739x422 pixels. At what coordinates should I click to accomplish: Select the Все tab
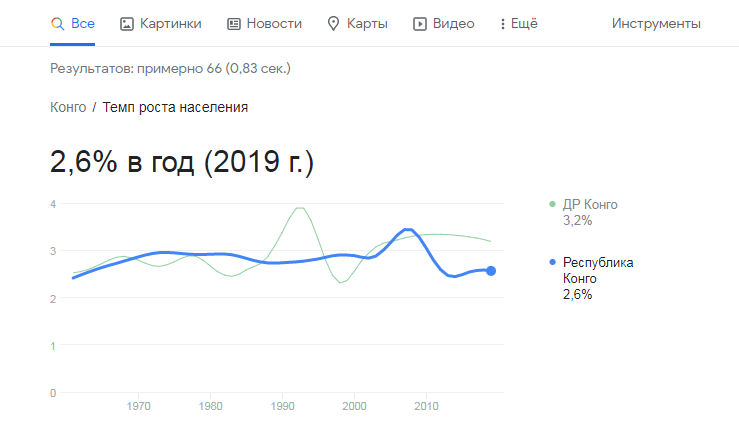(x=73, y=24)
